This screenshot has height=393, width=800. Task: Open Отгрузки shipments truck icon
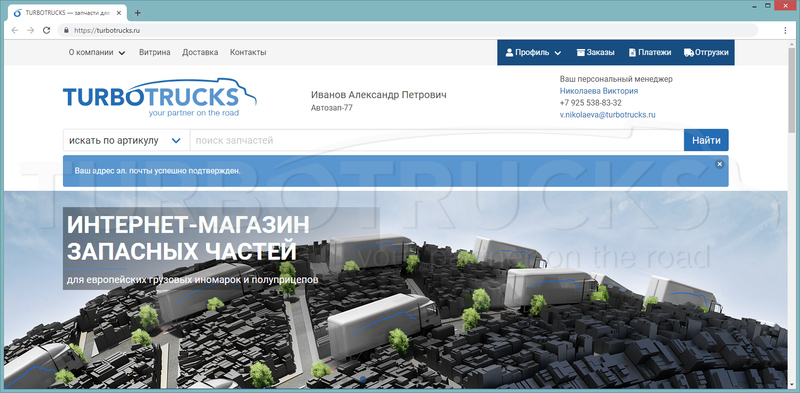(x=689, y=53)
